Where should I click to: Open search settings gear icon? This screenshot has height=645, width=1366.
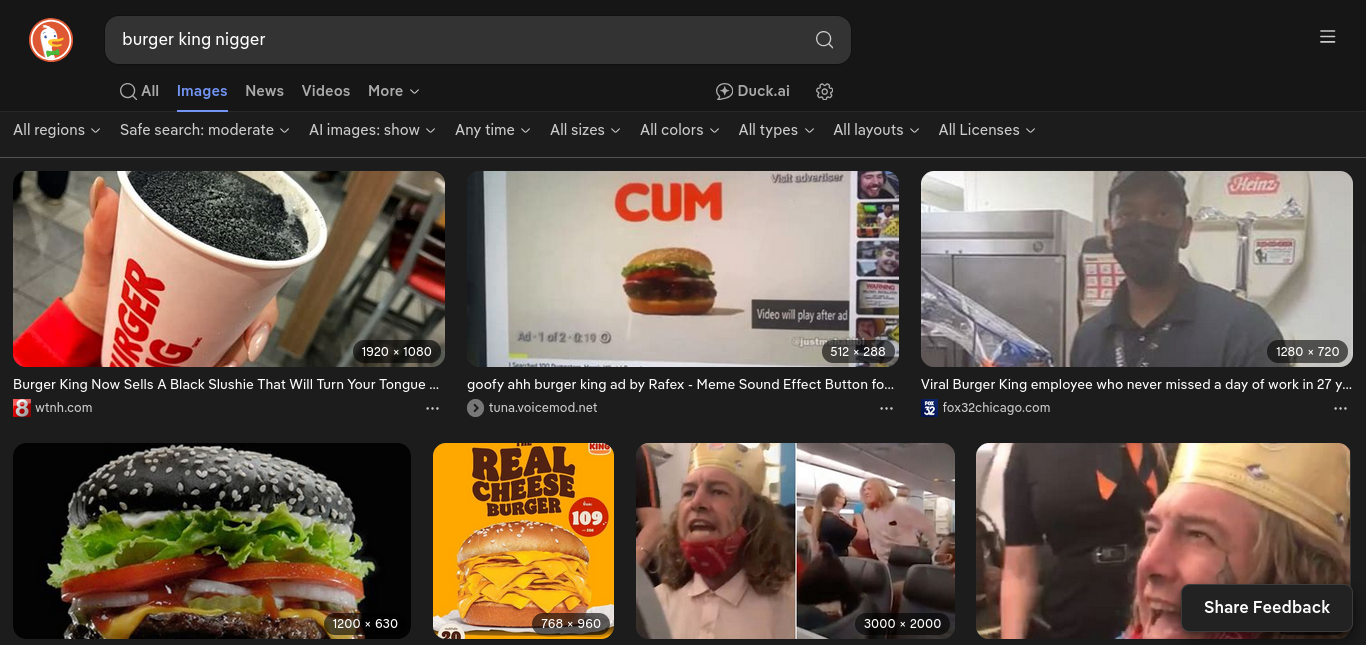click(x=824, y=92)
